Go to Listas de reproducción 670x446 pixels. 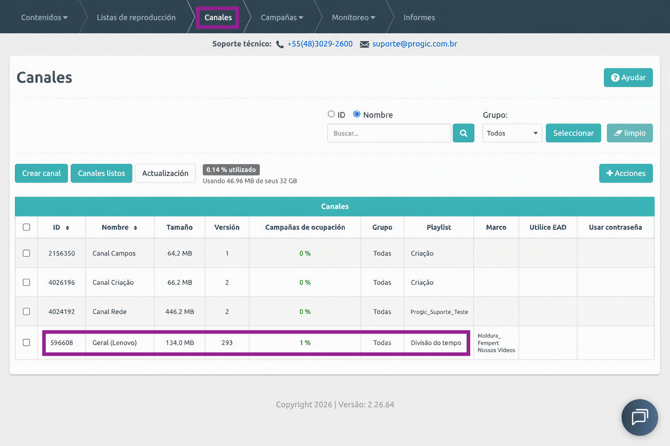[x=136, y=18]
